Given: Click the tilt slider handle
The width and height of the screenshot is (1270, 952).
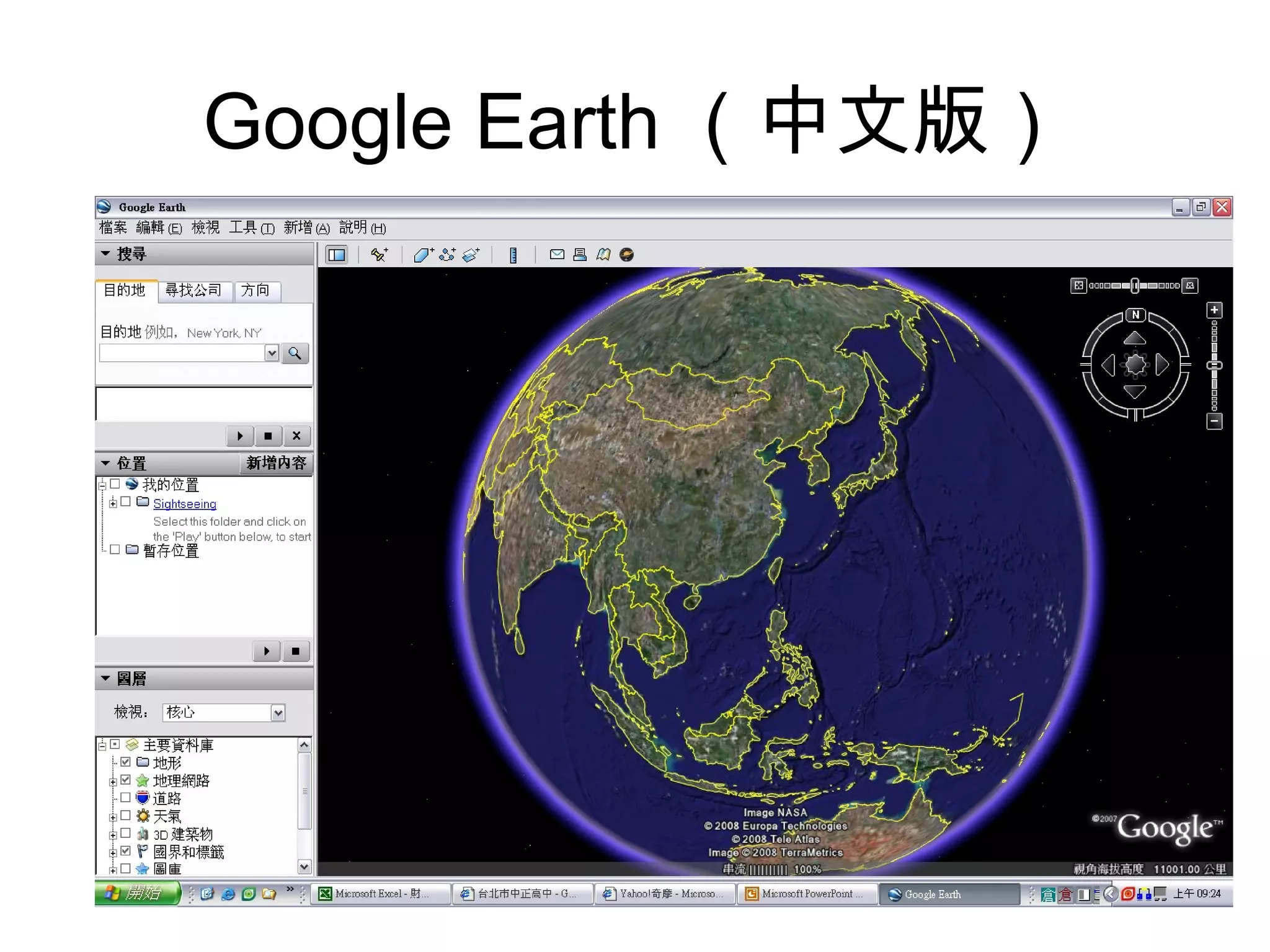Looking at the screenshot, I should click(1135, 286).
